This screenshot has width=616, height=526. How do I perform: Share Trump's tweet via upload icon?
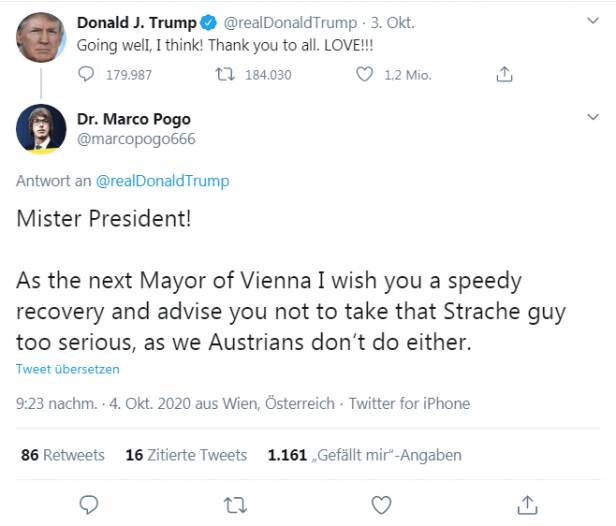click(x=505, y=73)
